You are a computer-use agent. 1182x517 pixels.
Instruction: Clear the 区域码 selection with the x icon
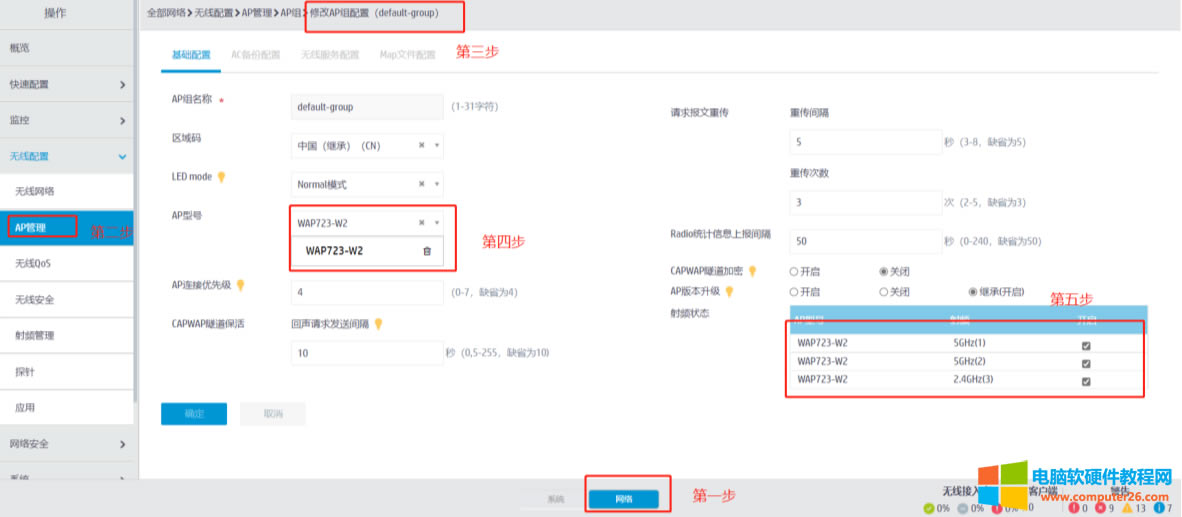click(x=422, y=145)
